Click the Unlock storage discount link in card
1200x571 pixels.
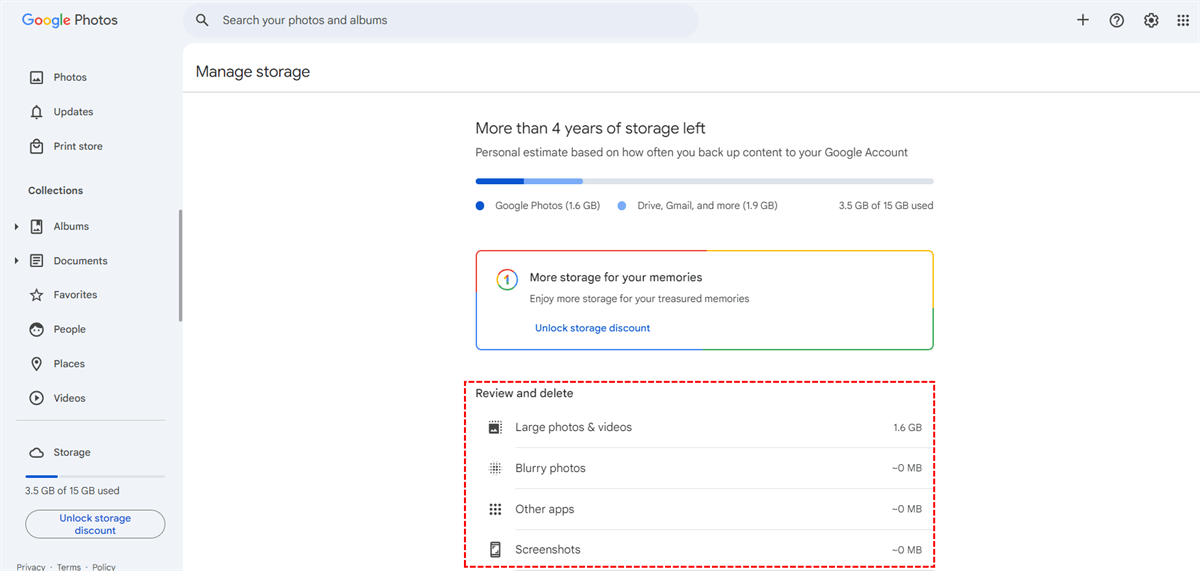(592, 328)
